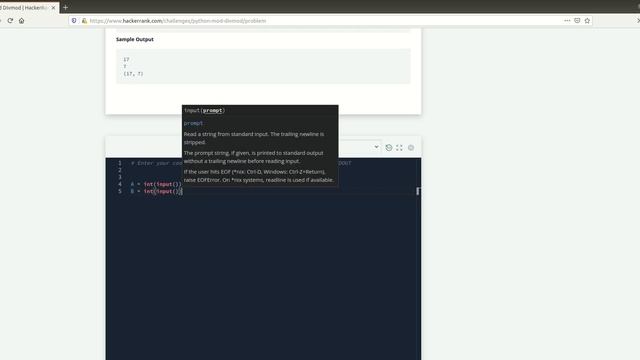Reload the current page
Viewport: 640px width, 360px height.
[x=10, y=20]
